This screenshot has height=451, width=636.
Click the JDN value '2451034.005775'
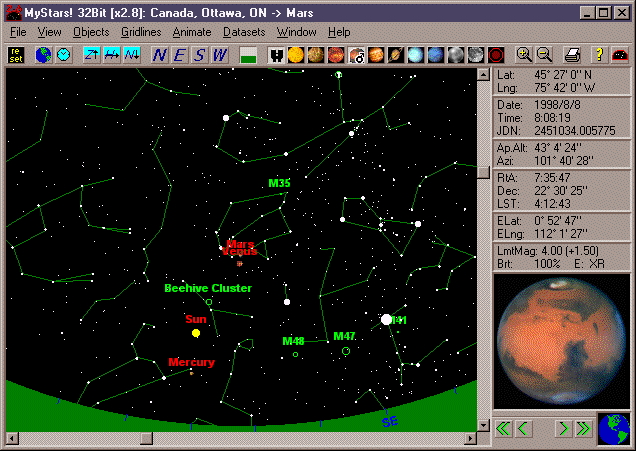(x=574, y=131)
